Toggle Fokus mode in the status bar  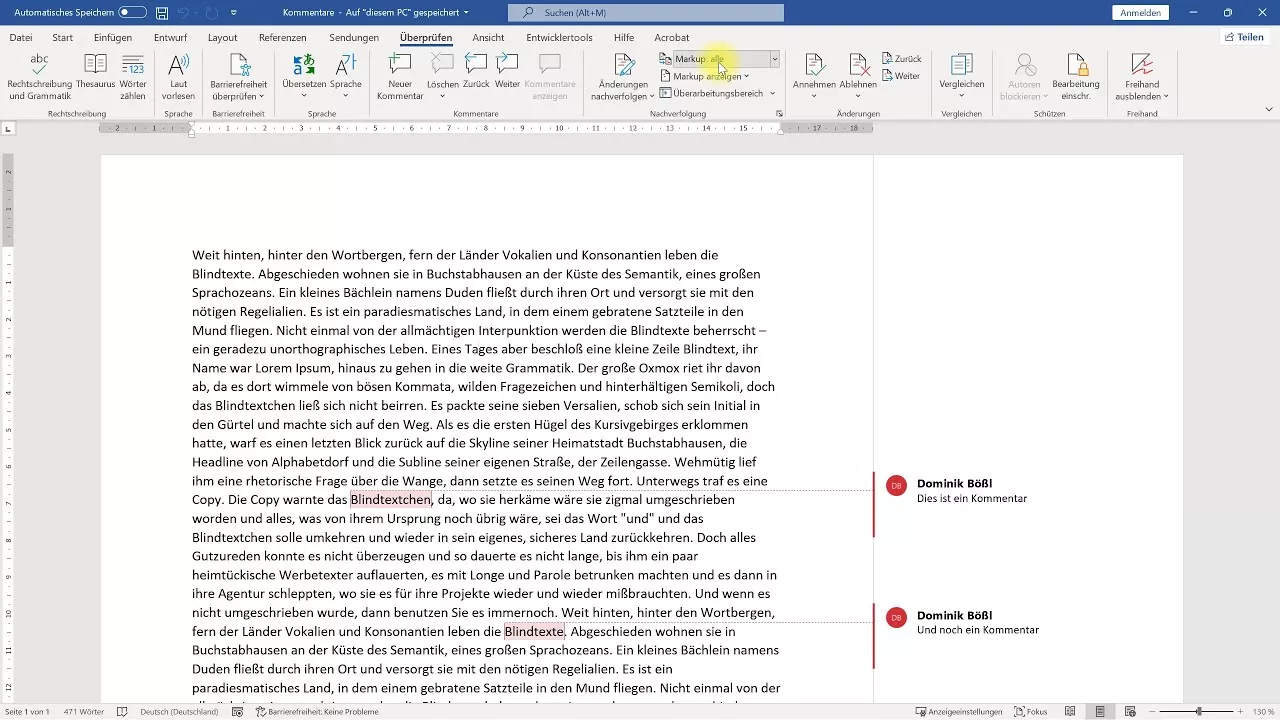1030,711
